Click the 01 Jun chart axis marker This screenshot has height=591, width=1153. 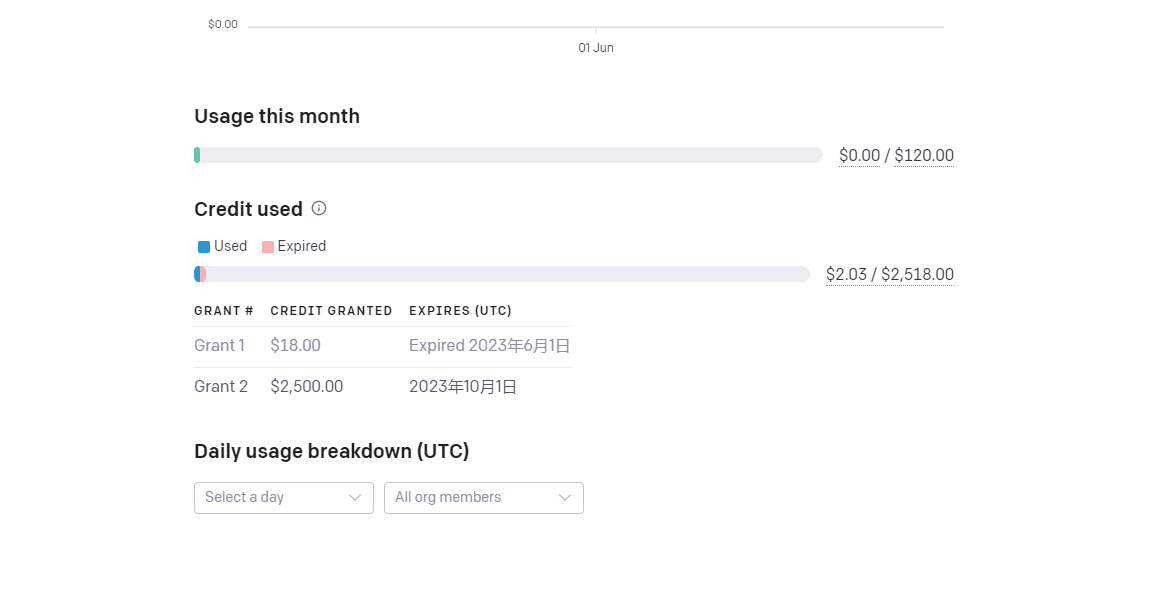tap(596, 48)
